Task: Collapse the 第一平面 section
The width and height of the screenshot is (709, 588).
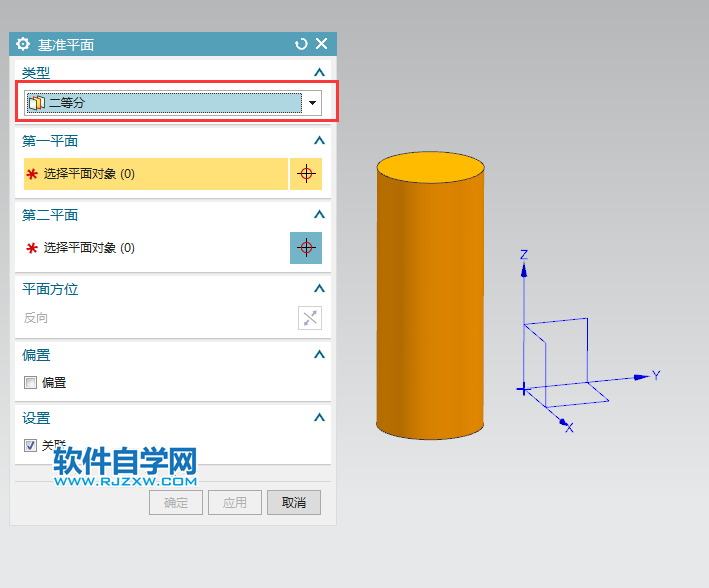Action: [x=319, y=141]
